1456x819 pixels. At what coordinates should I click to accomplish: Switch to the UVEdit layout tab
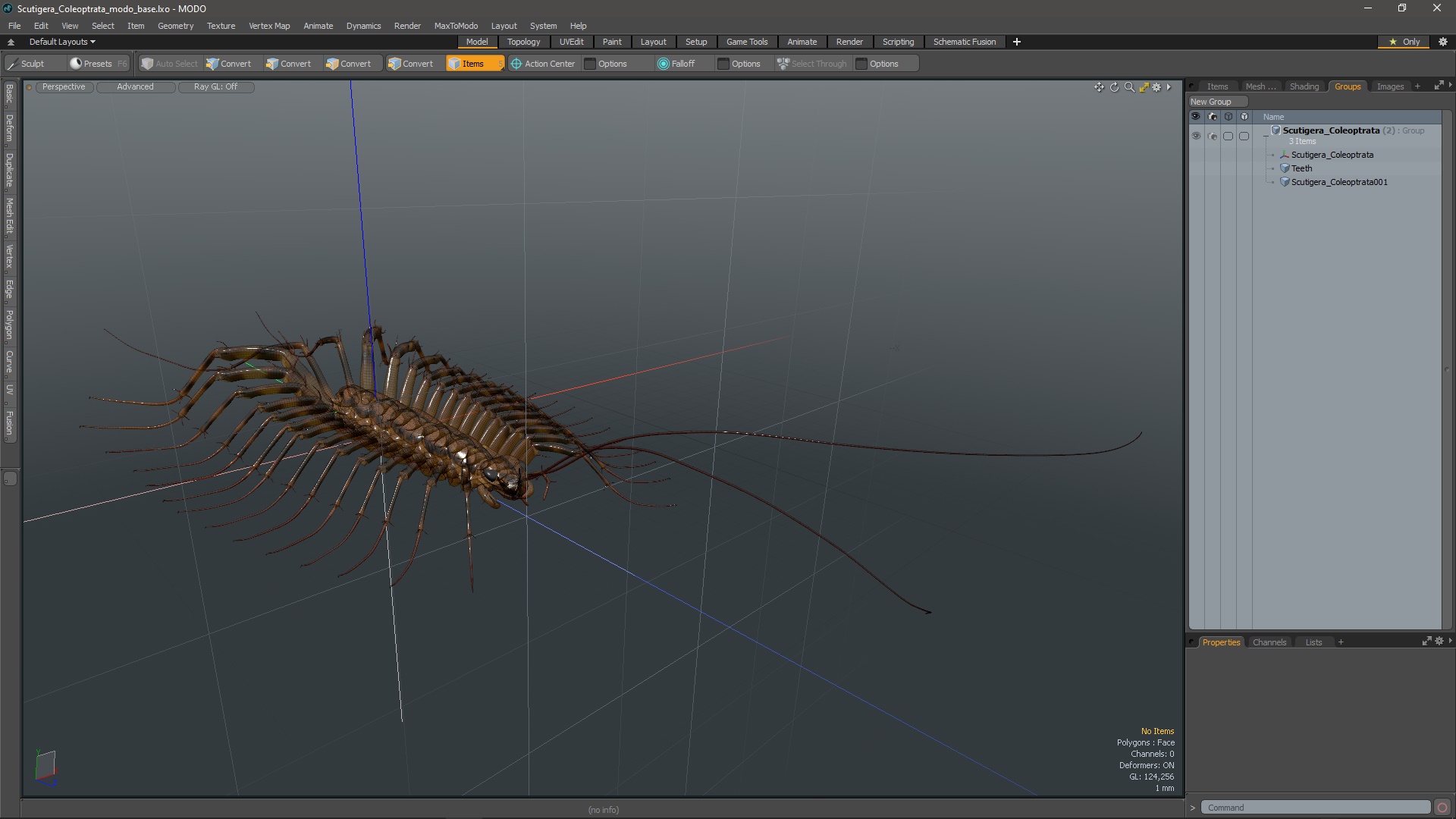point(571,42)
